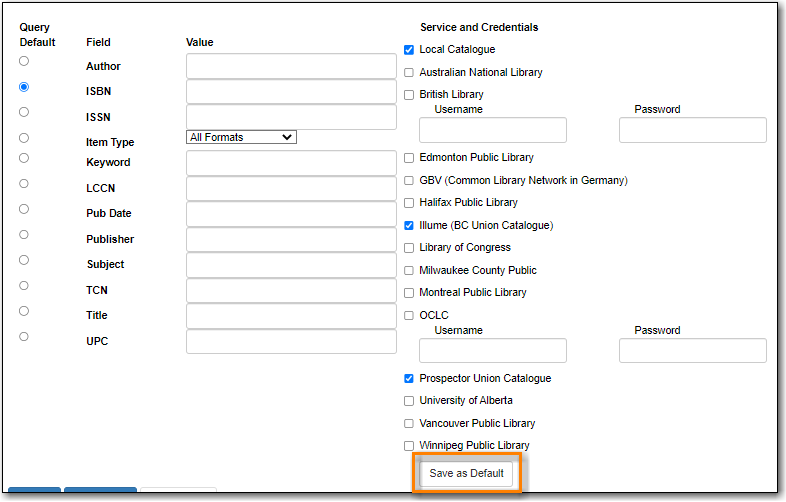Image resolution: width=786 pixels, height=502 pixels.
Task: Select the Author query default radio
Action: (x=24, y=61)
